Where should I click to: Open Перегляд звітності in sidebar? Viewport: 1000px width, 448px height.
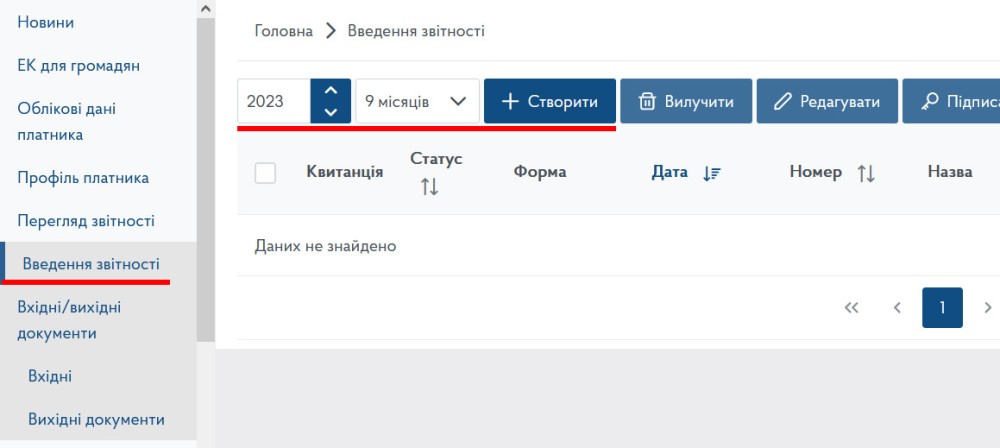[86, 221]
